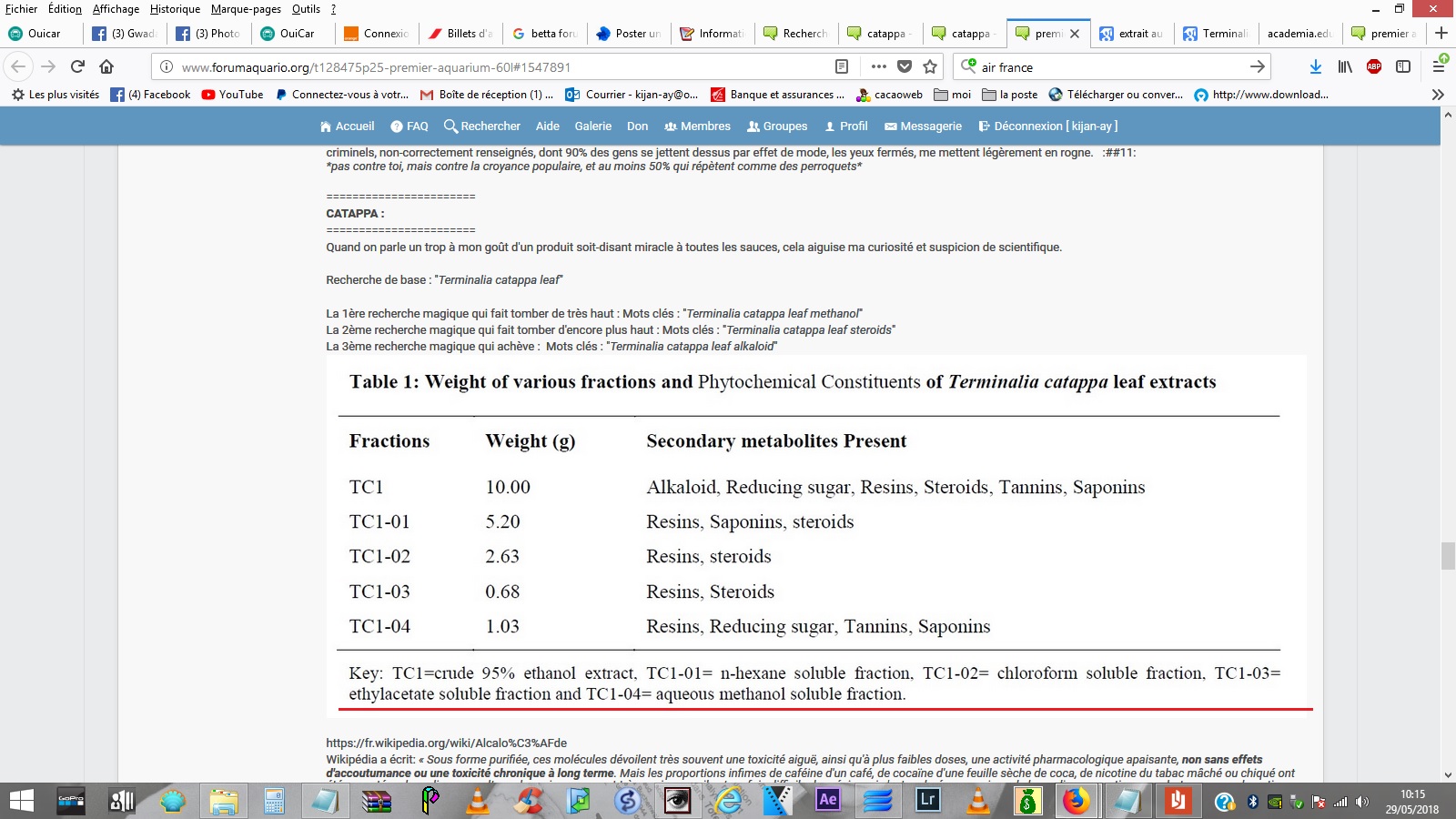
Task: Save page to Pocket
Action: click(x=904, y=66)
